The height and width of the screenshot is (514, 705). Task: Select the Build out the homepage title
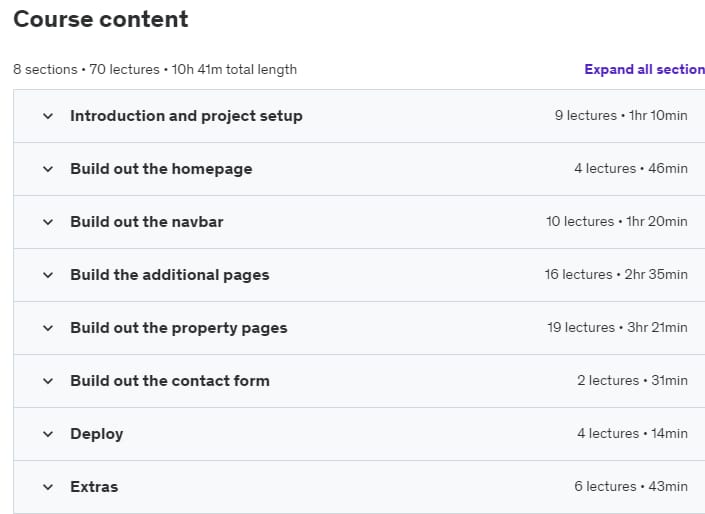(161, 169)
